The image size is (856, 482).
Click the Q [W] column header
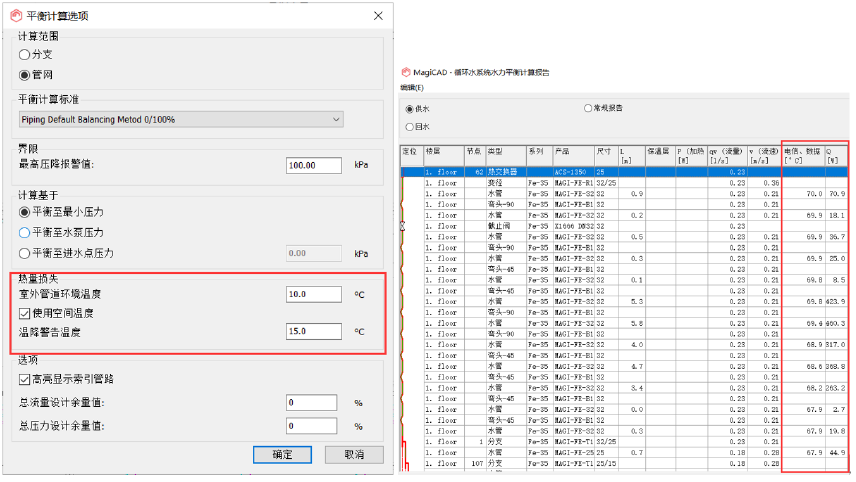point(836,156)
